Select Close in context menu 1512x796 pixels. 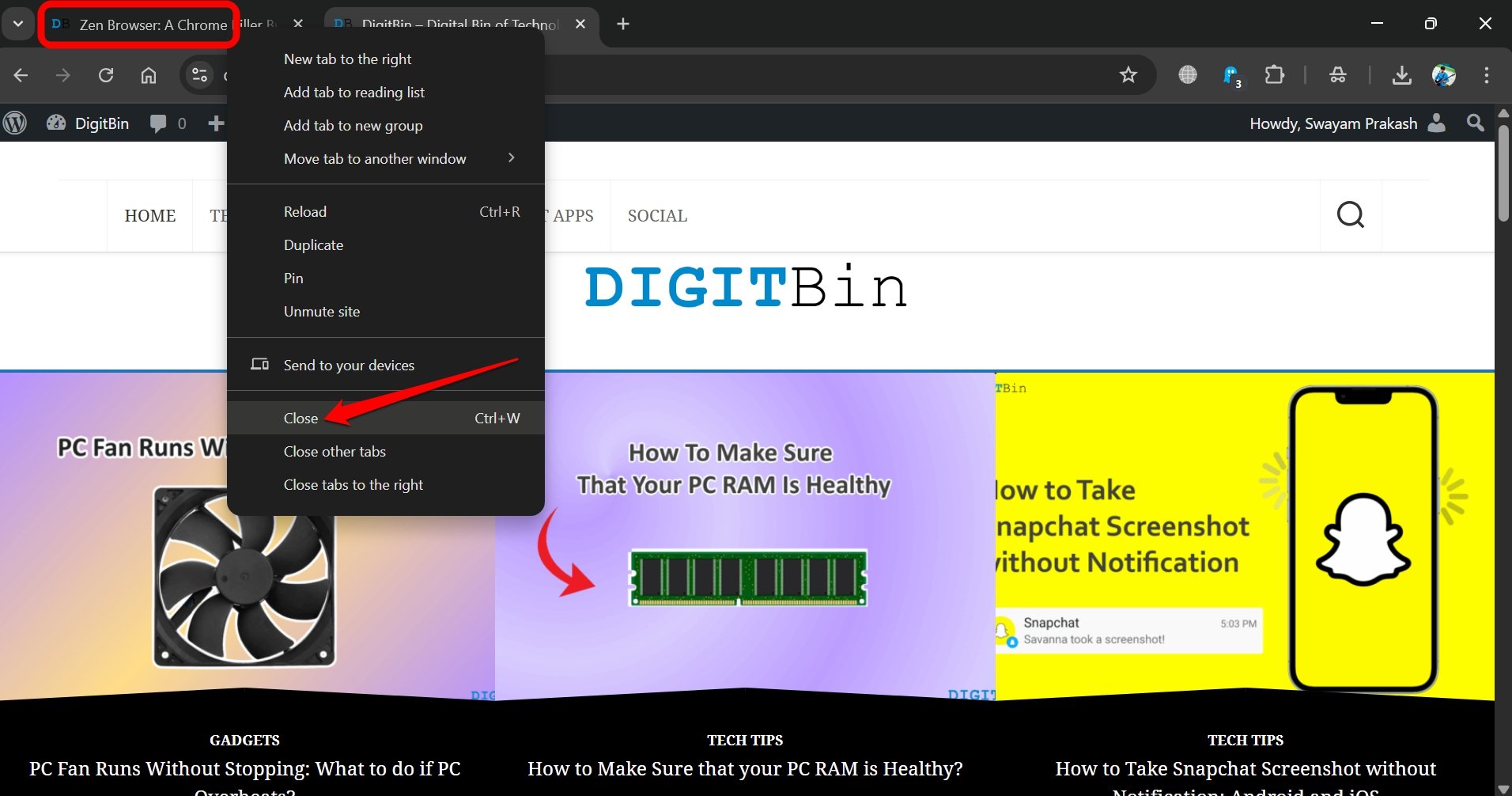coord(386,418)
